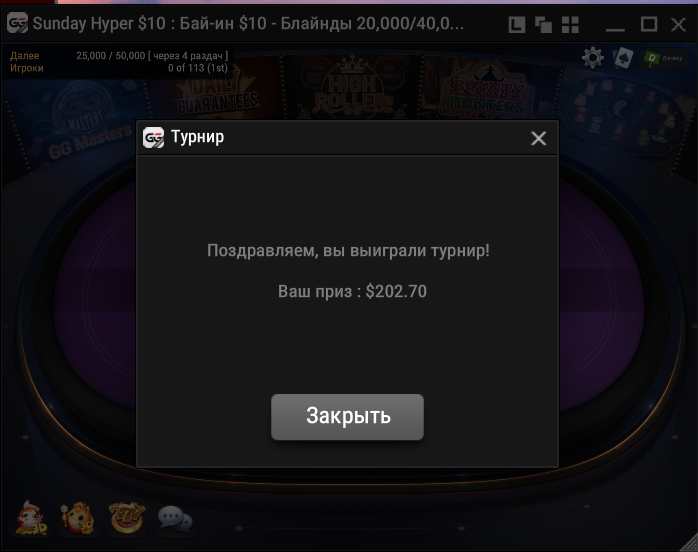The width and height of the screenshot is (698, 552).
Task: Switch to cascade windows layout icon
Action: point(543,24)
